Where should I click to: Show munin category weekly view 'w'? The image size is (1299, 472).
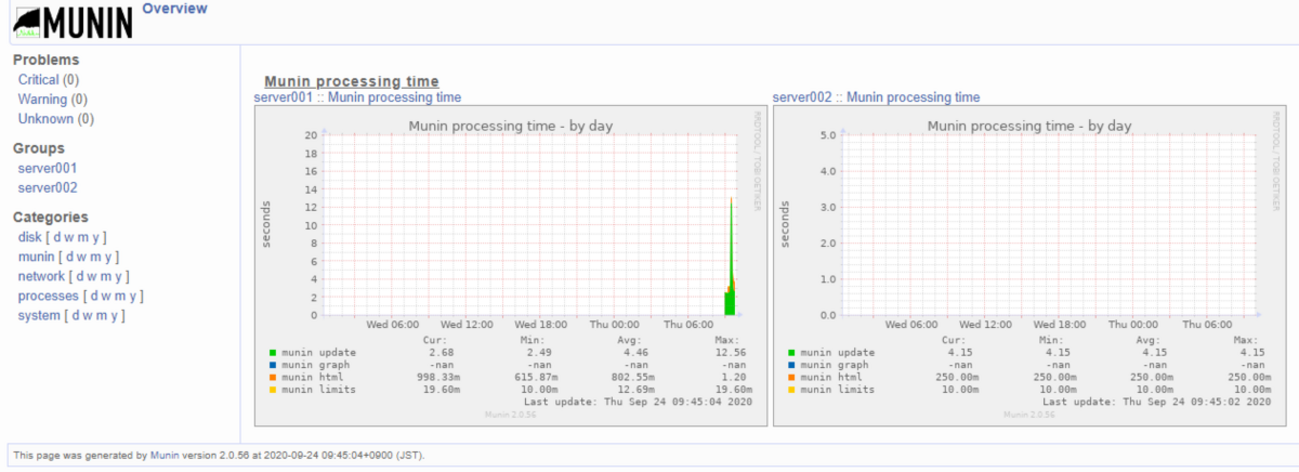(x=82, y=257)
